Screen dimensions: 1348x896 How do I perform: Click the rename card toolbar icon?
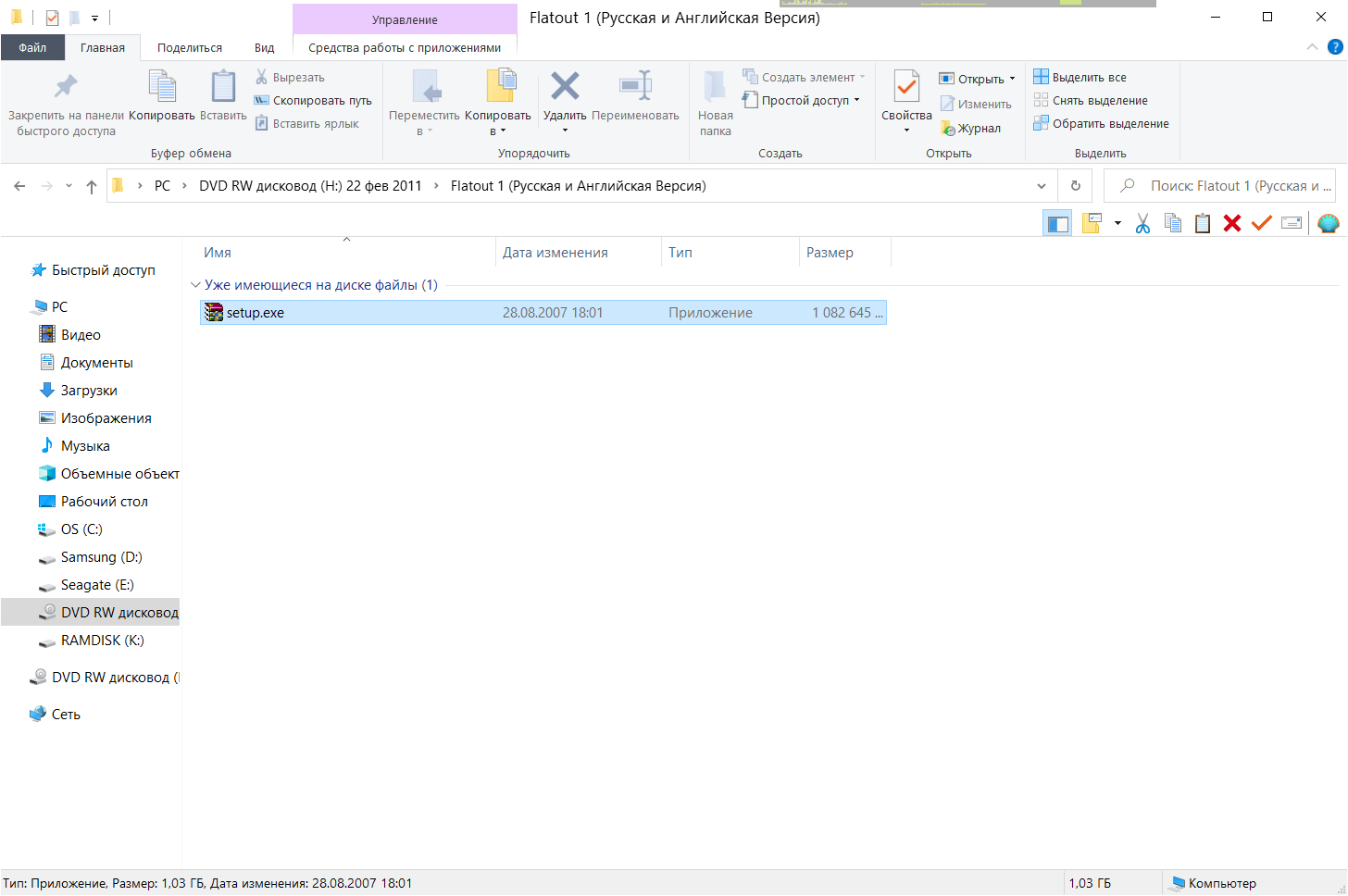point(1292,223)
